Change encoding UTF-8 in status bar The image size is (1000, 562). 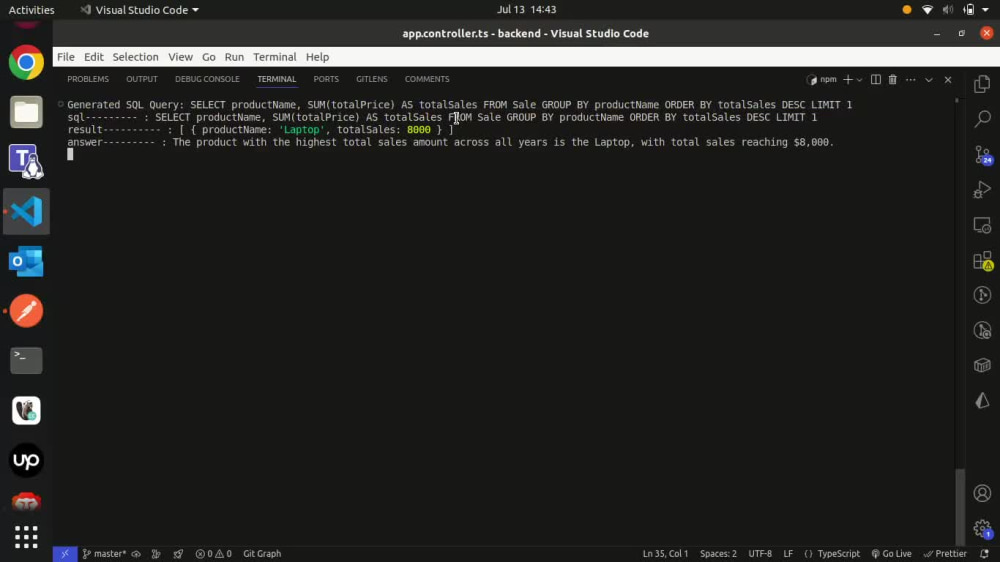(760, 554)
